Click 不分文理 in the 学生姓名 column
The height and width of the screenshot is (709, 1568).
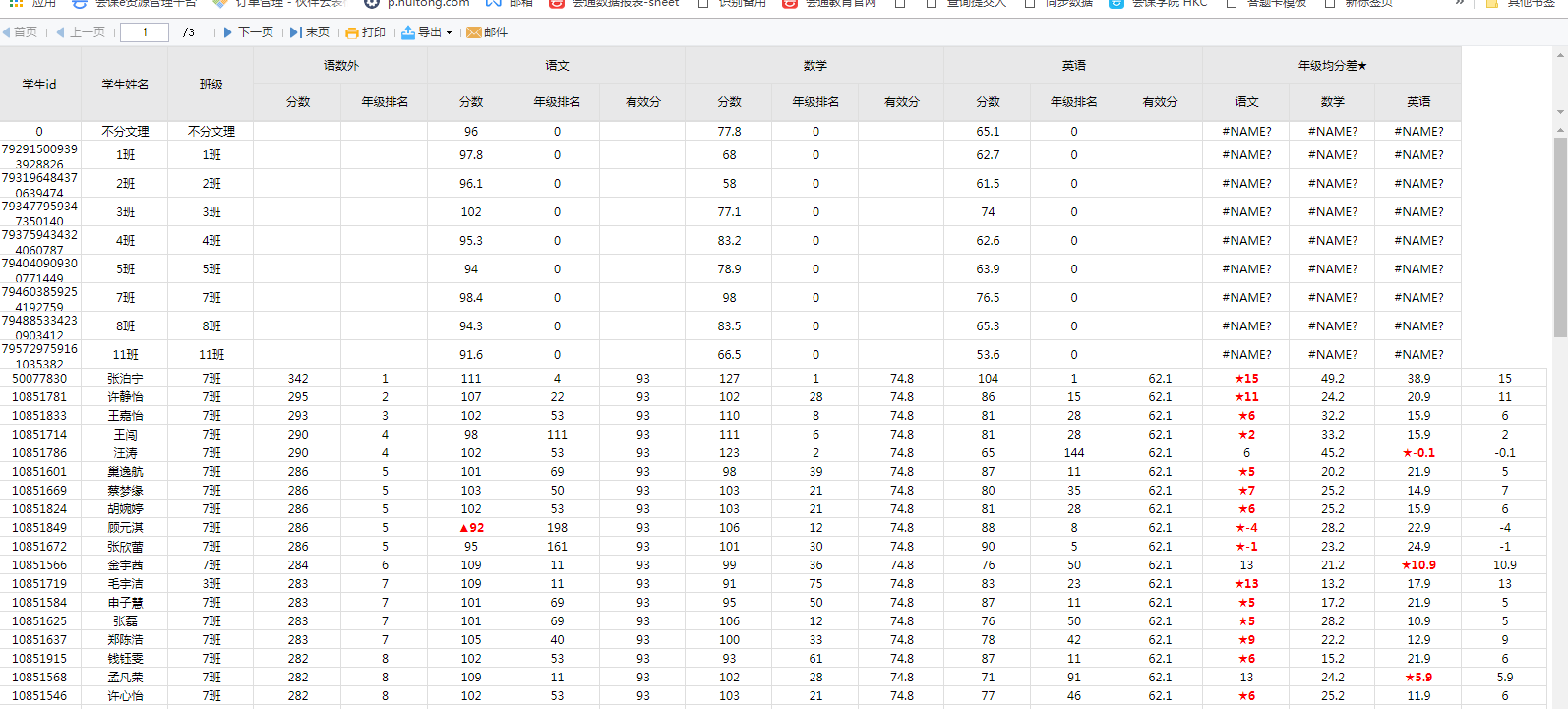(x=125, y=132)
